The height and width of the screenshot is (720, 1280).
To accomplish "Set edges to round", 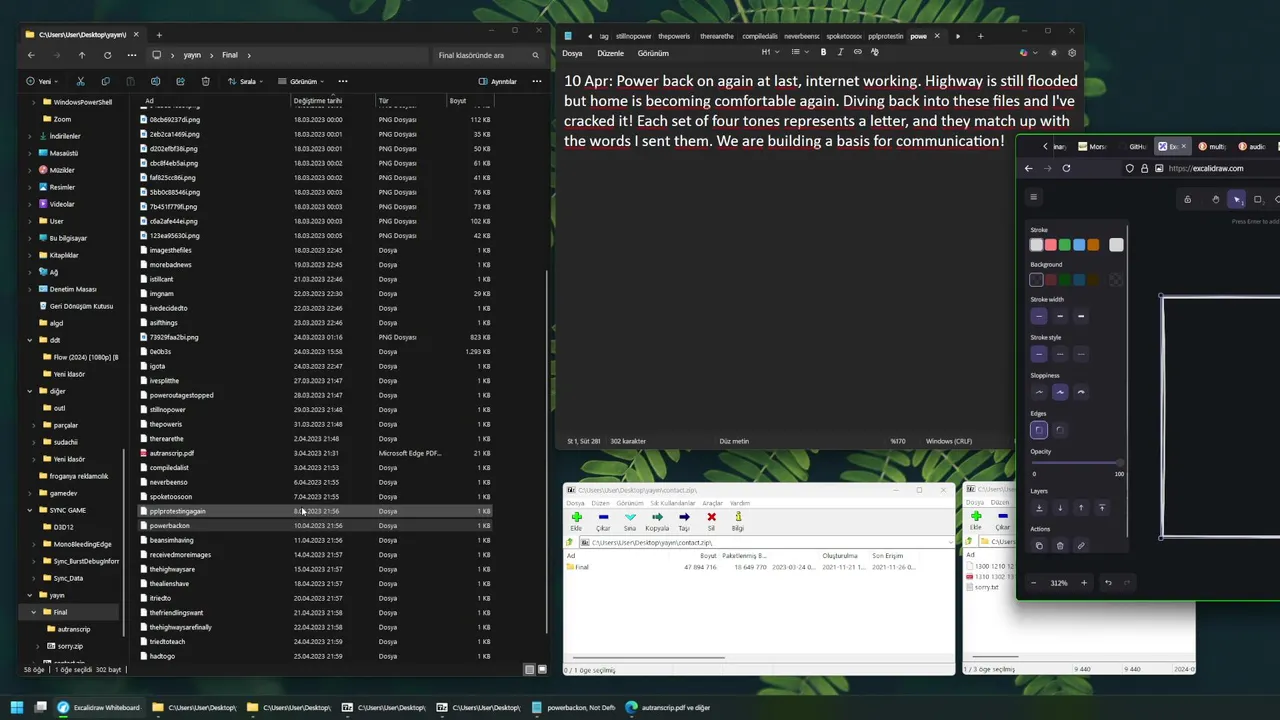I will click(1060, 430).
